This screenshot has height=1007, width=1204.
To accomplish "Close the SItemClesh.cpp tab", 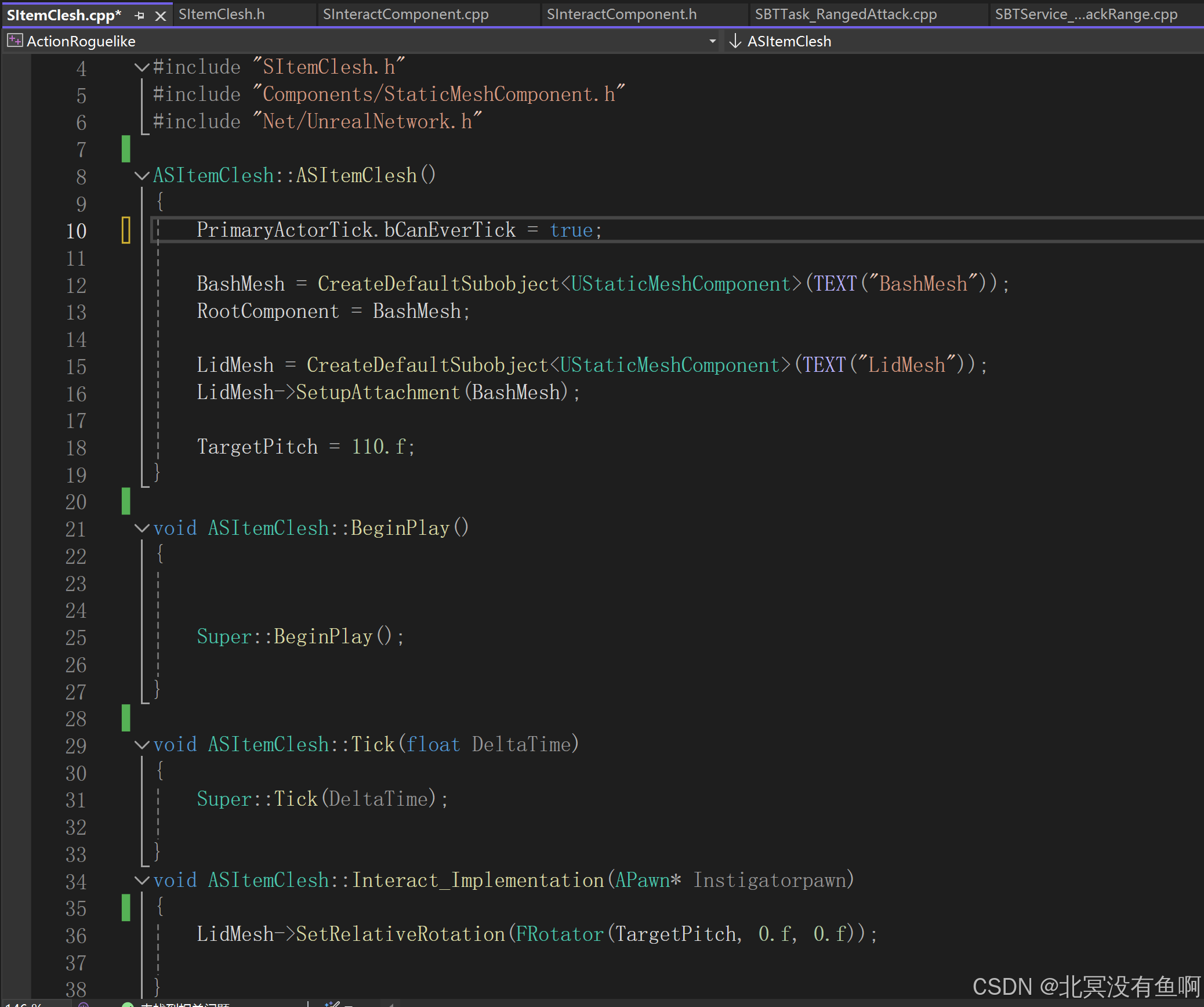I will 161,16.
